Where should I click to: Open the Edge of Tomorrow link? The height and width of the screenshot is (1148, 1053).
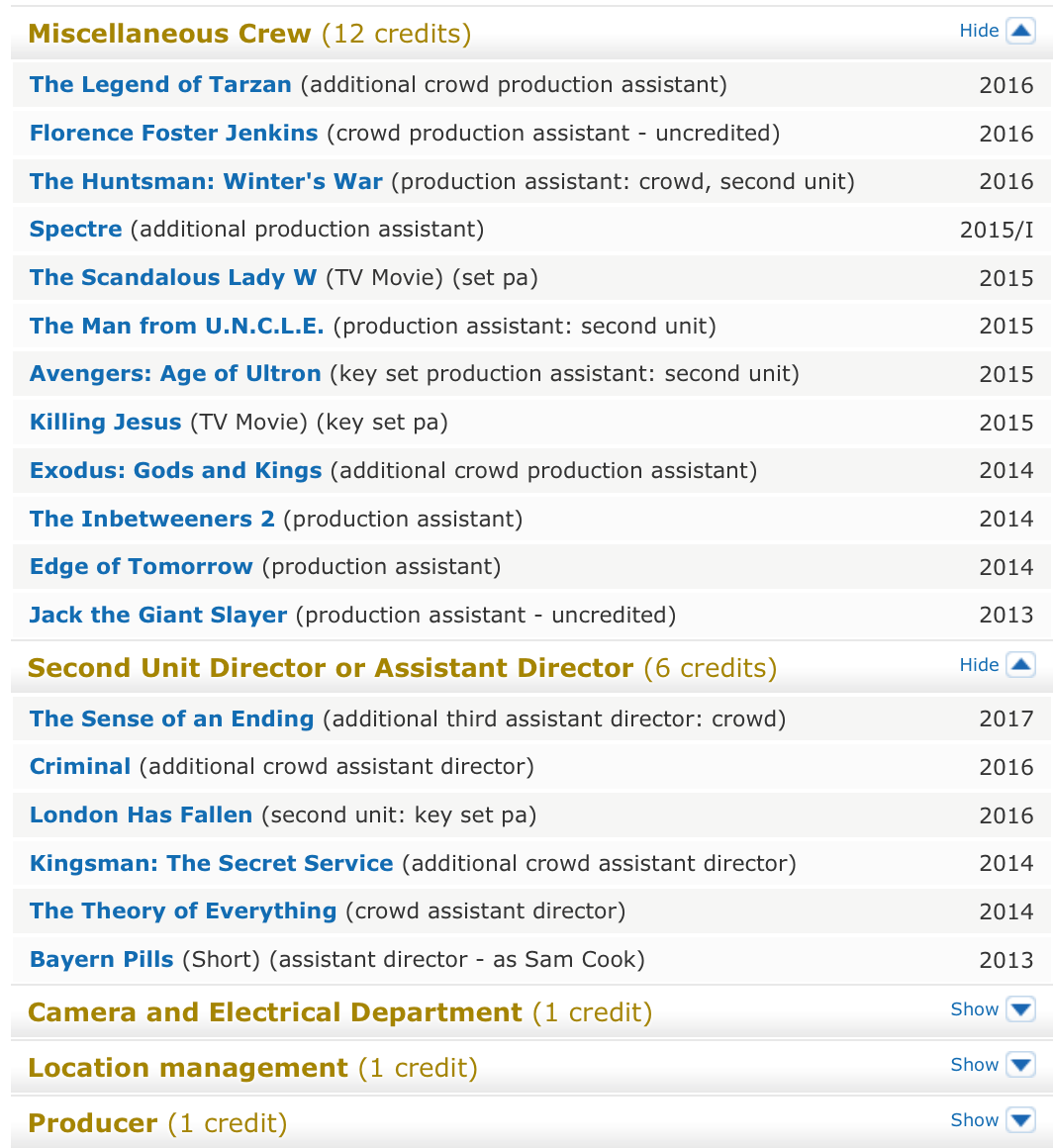[x=142, y=567]
